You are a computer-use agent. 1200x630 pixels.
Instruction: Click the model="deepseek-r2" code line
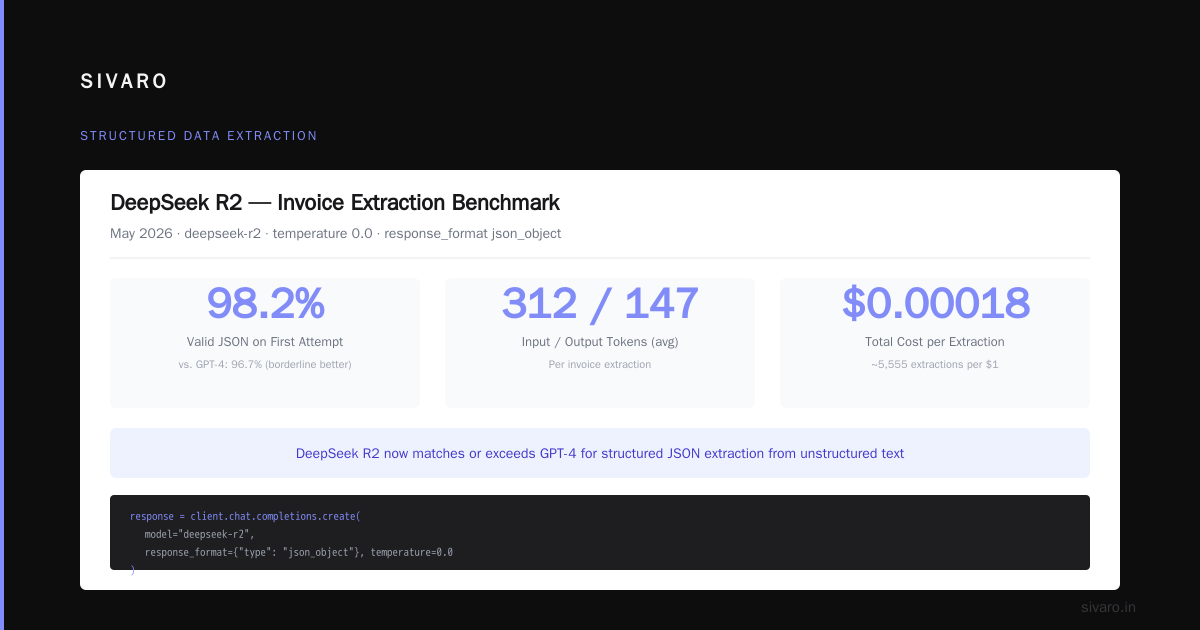[x=199, y=534]
